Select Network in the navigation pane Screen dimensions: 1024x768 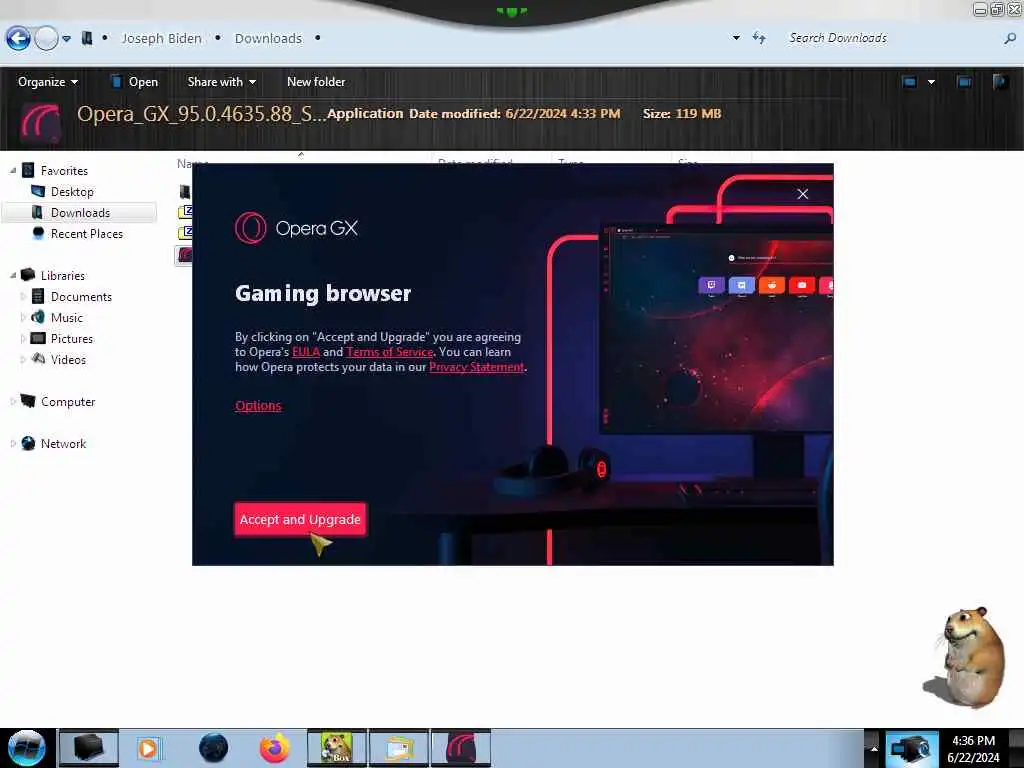tap(63, 443)
